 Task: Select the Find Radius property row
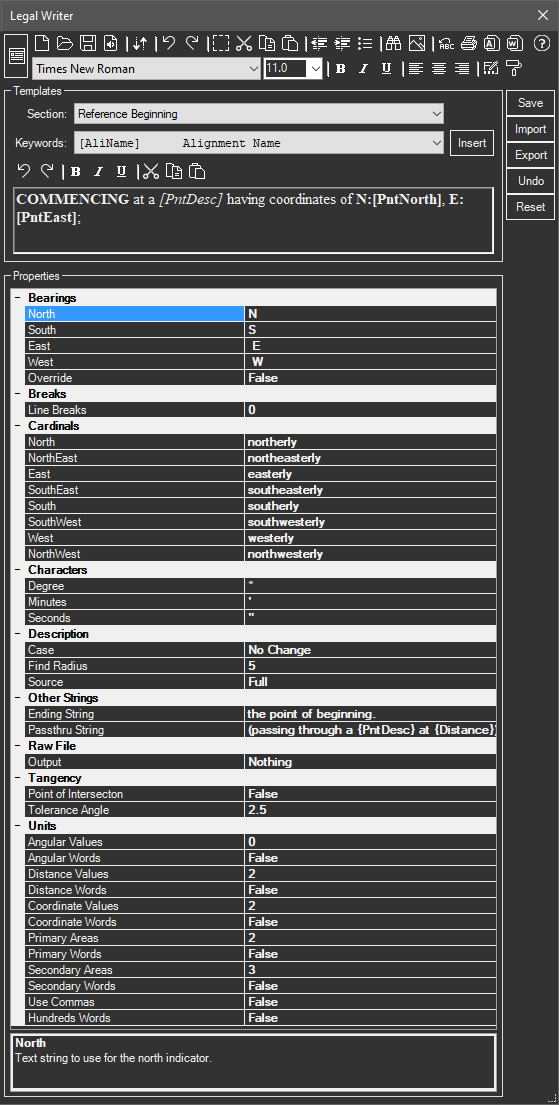coord(261,665)
